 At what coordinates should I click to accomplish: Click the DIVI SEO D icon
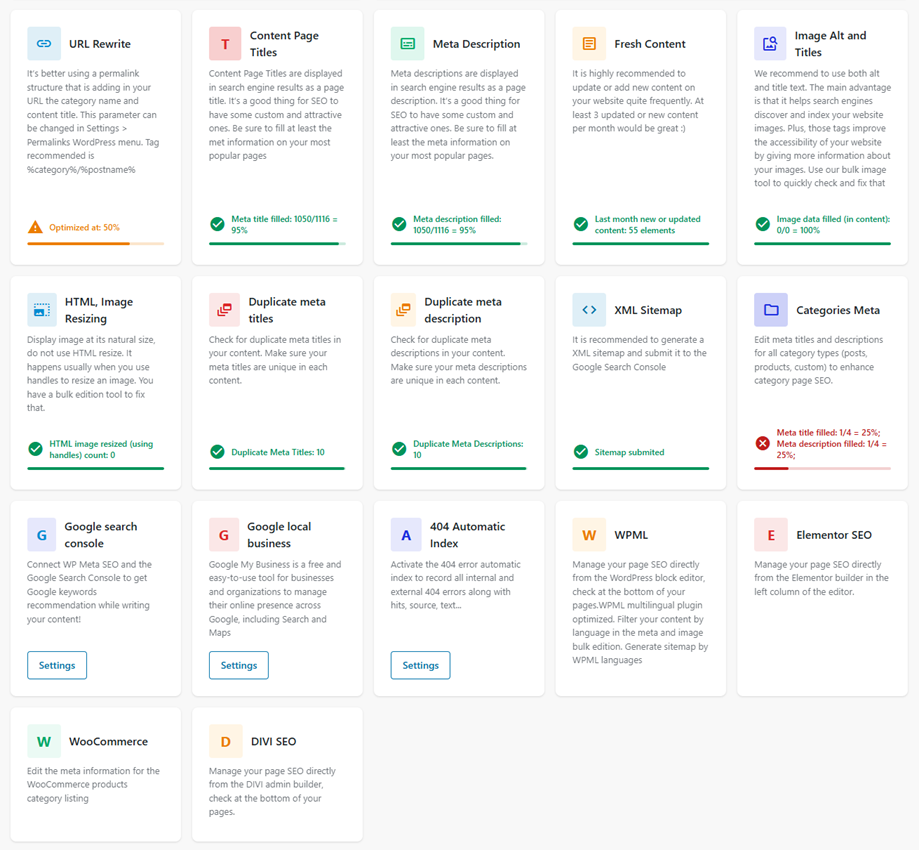226,741
